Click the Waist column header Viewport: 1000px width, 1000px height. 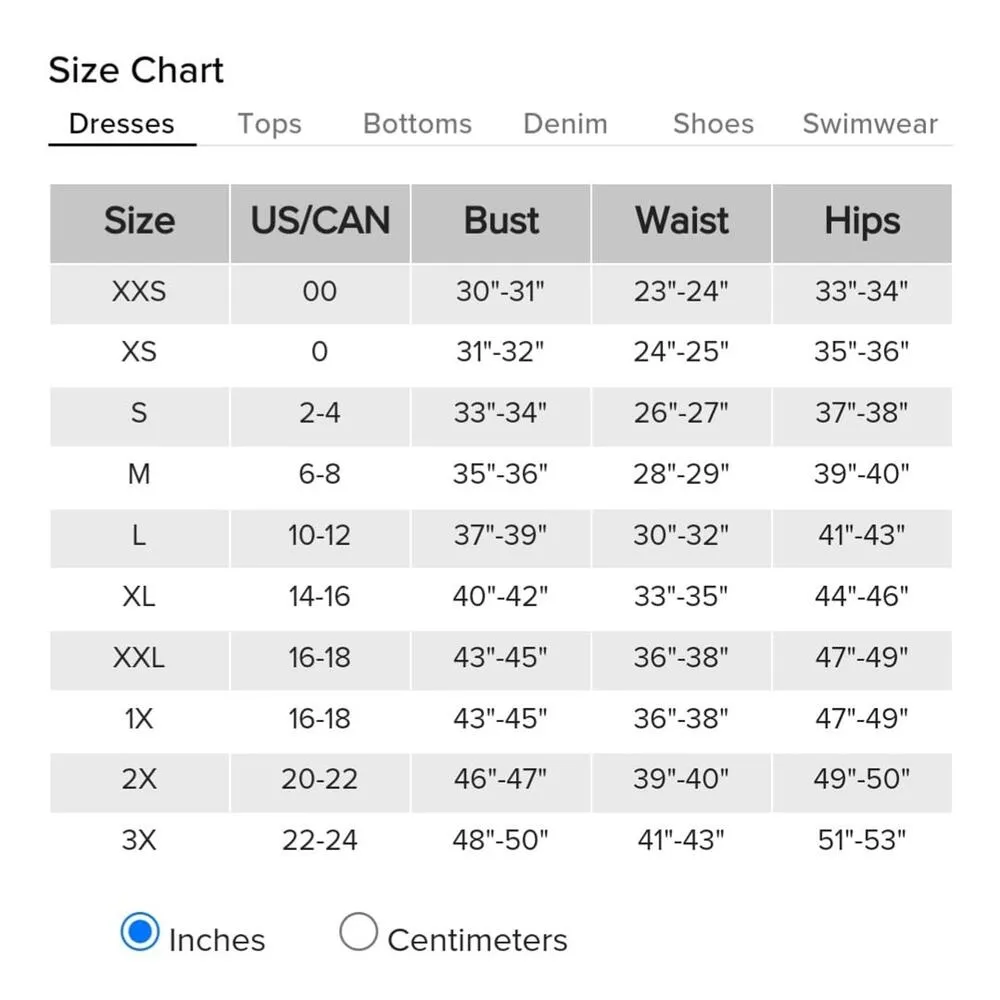click(682, 221)
